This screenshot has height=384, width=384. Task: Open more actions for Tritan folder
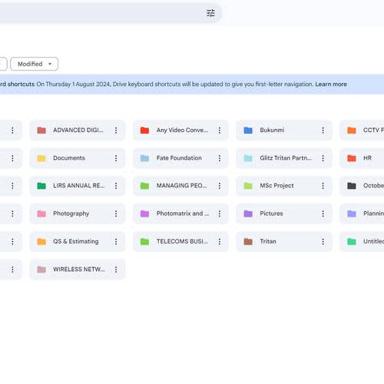tap(323, 241)
